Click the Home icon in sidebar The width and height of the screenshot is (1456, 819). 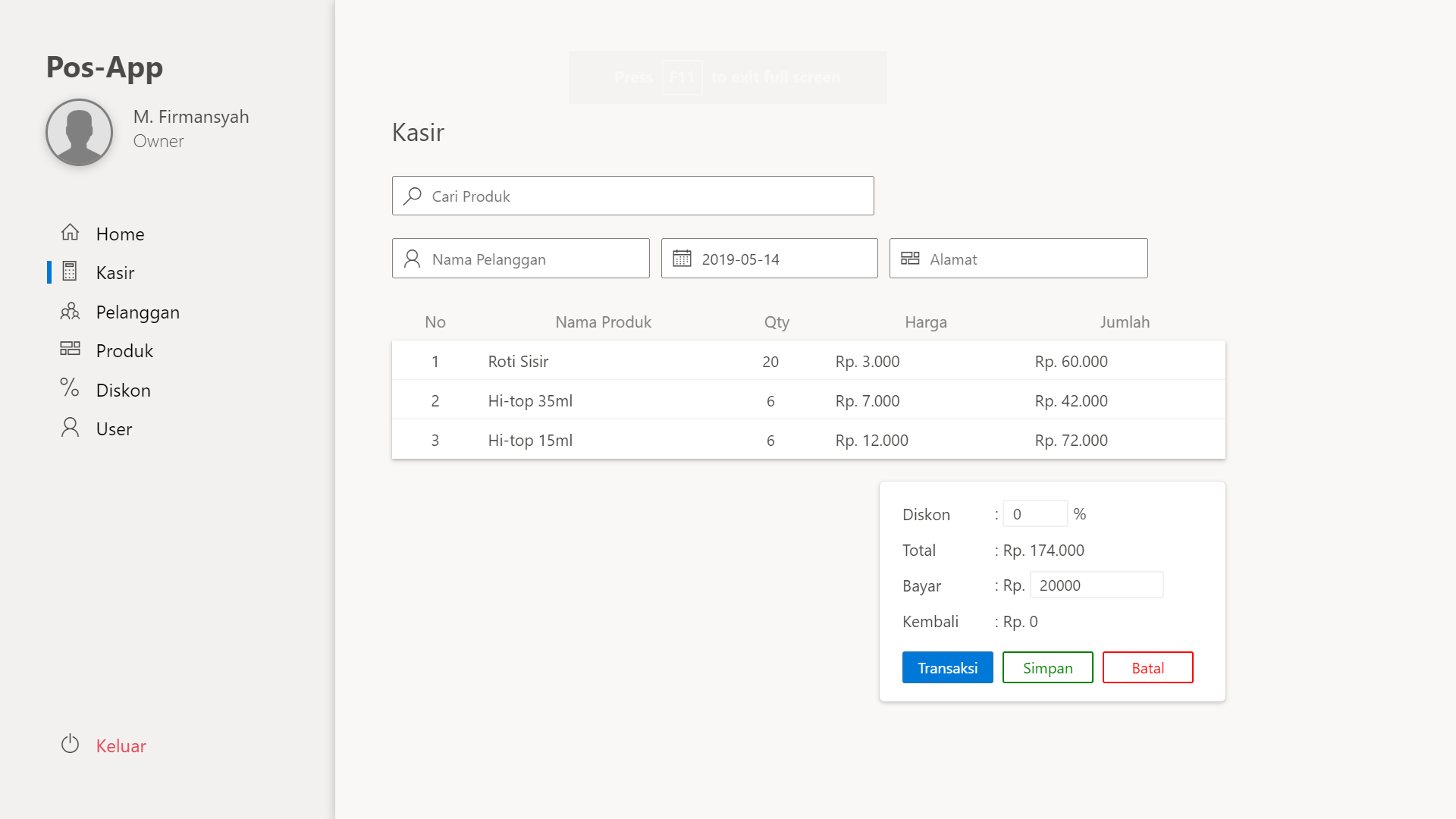[70, 234]
